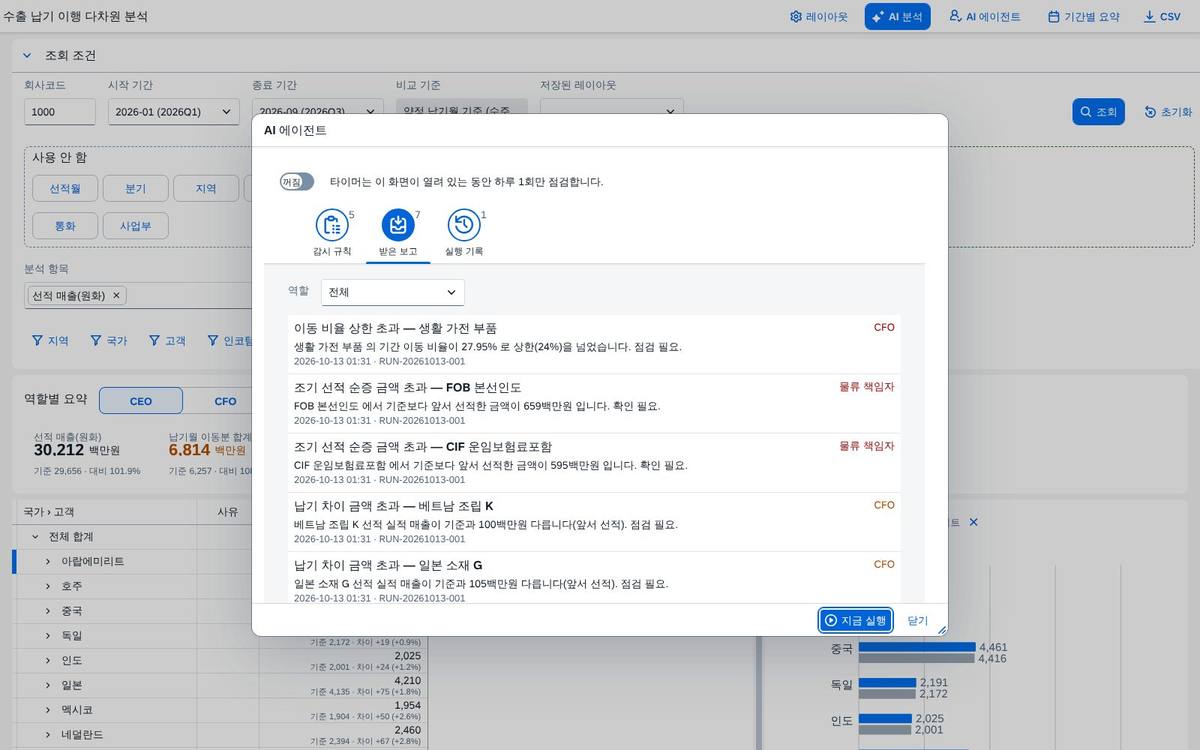Image resolution: width=1200 pixels, height=750 pixels.
Task: Select the 감시 규칙 tab icon
Action: 332,226
